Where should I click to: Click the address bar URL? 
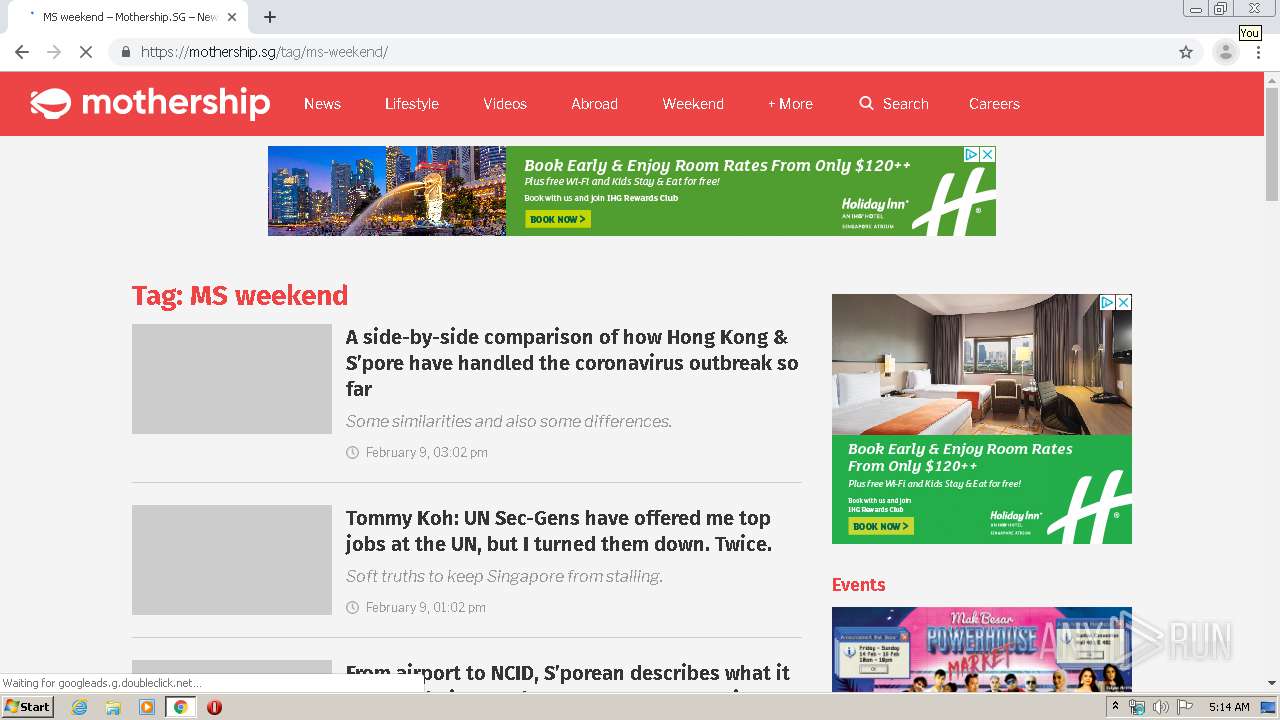click(x=264, y=52)
